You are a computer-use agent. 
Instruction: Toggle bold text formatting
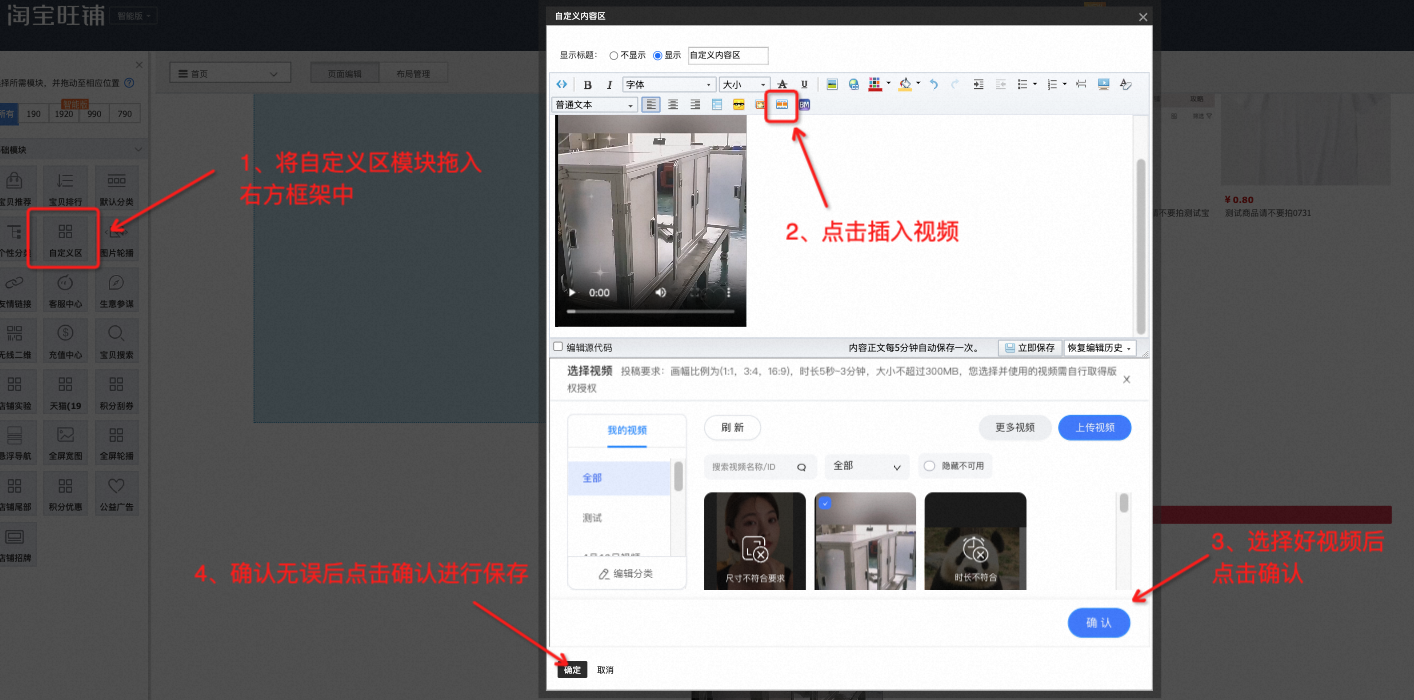[x=588, y=85]
